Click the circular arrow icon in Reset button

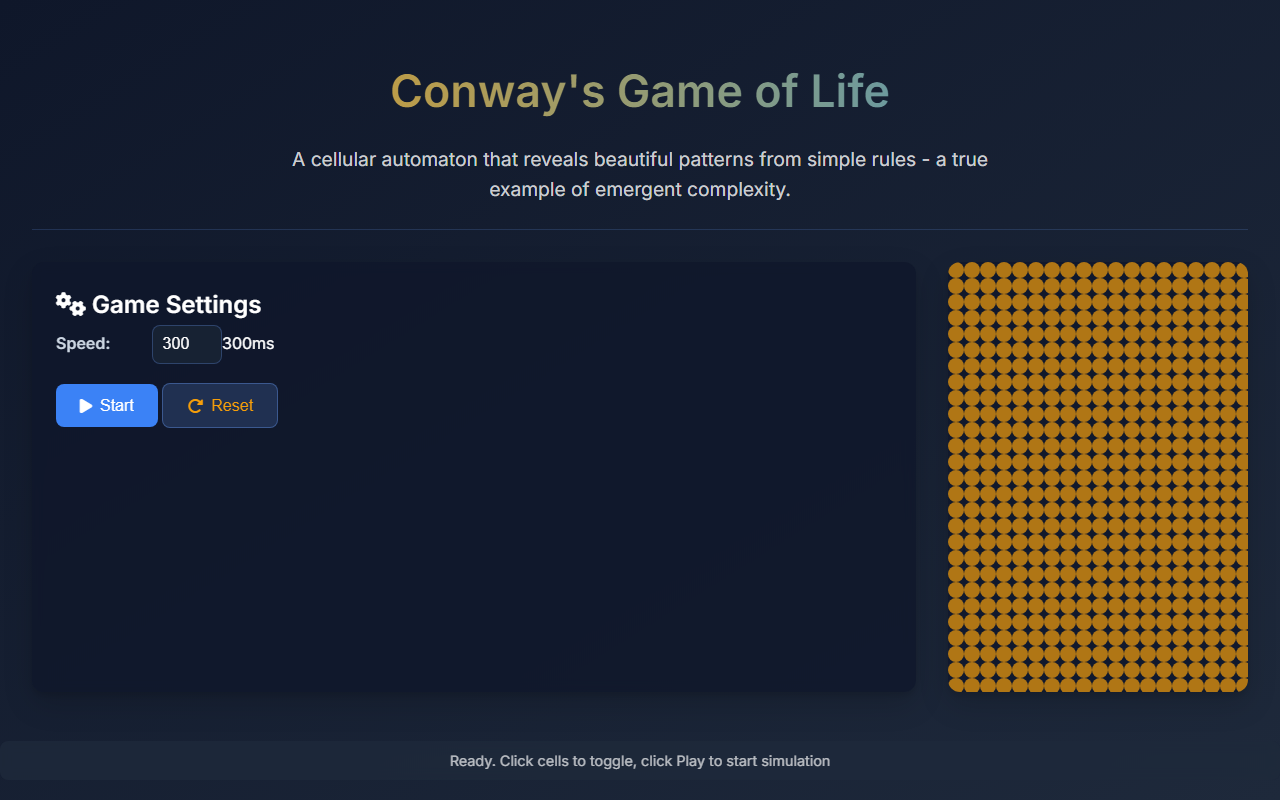196,406
